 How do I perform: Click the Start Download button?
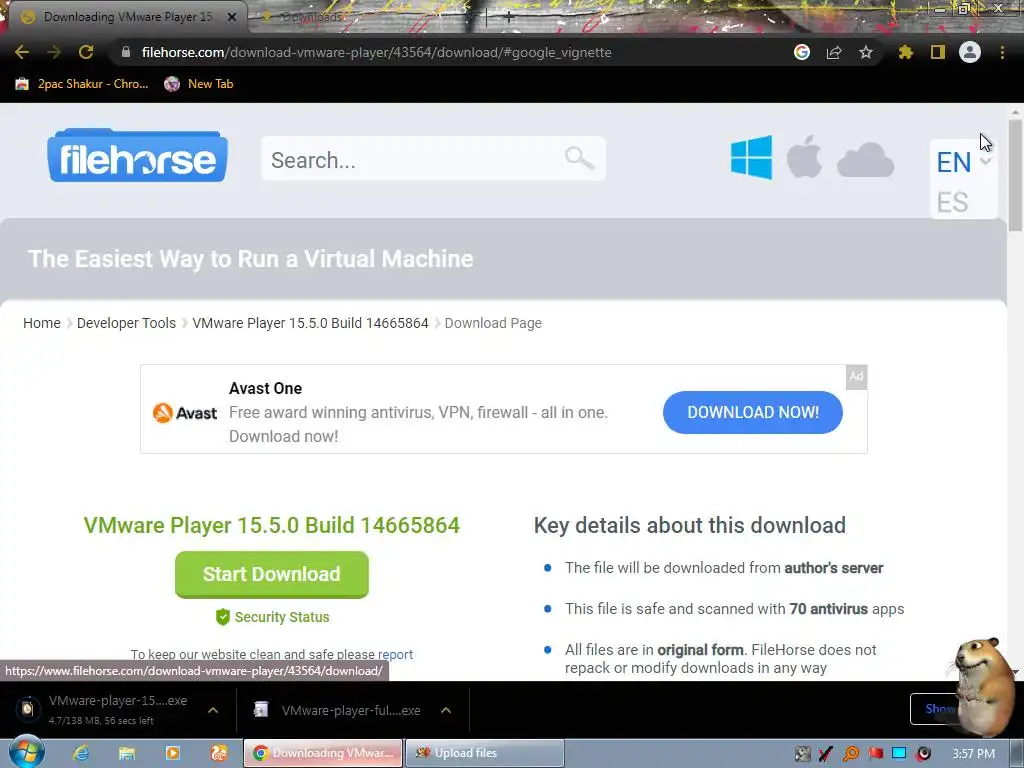272,574
